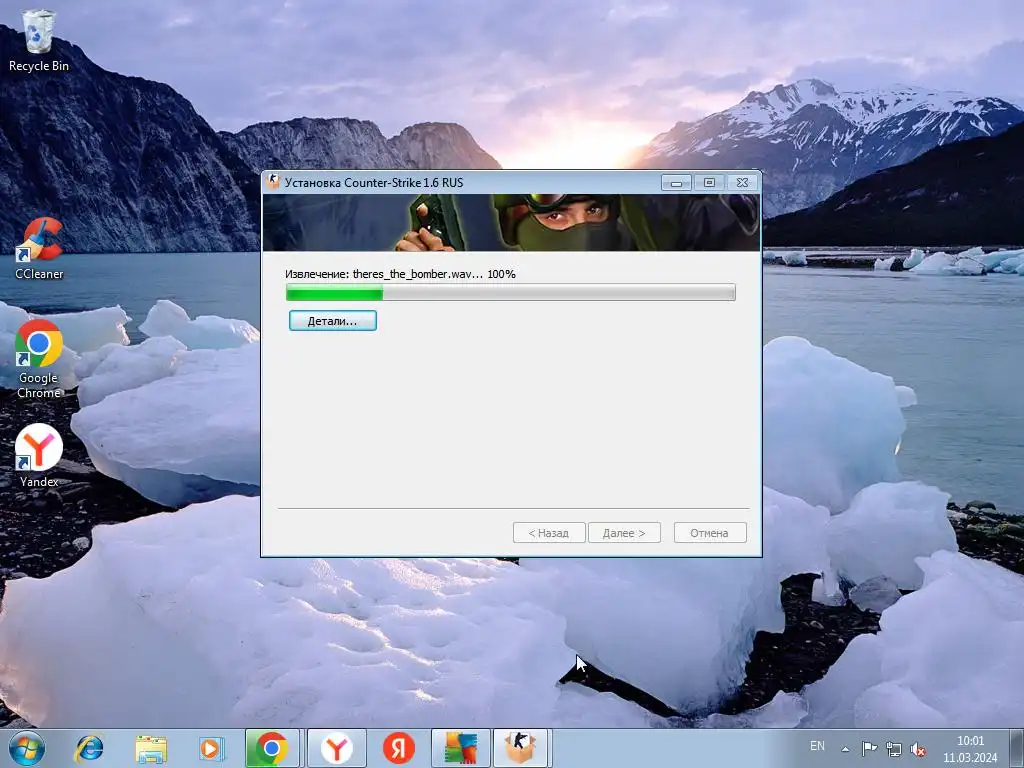Open the Action Center flag icon

(869, 749)
